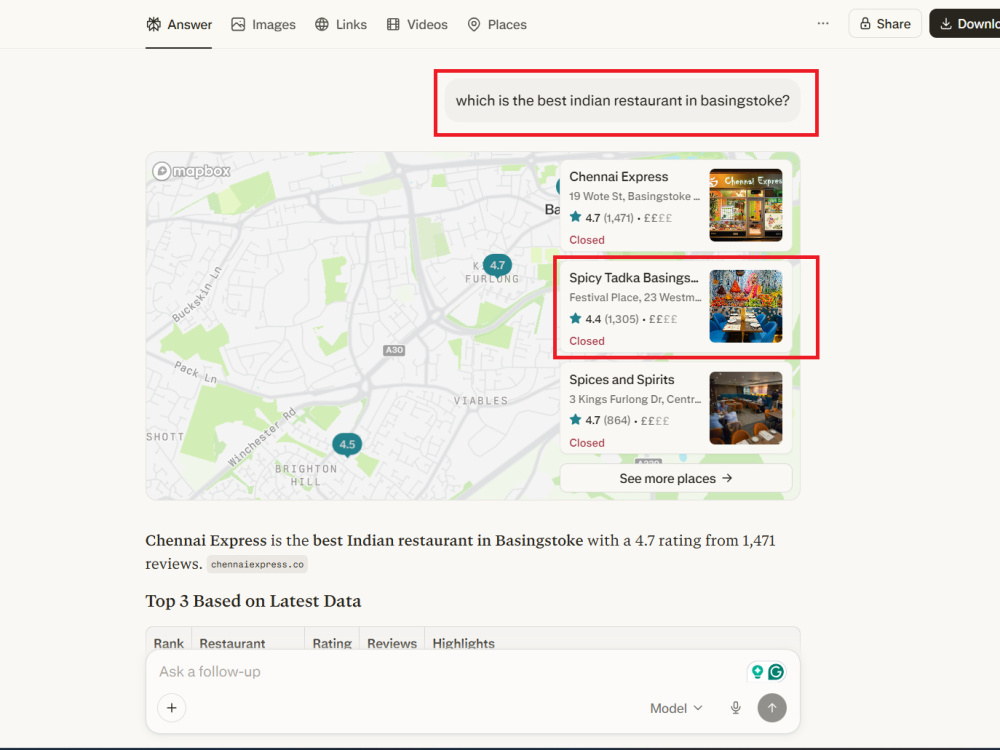Open the Links tab
This screenshot has width=1000, height=750.
point(341,24)
